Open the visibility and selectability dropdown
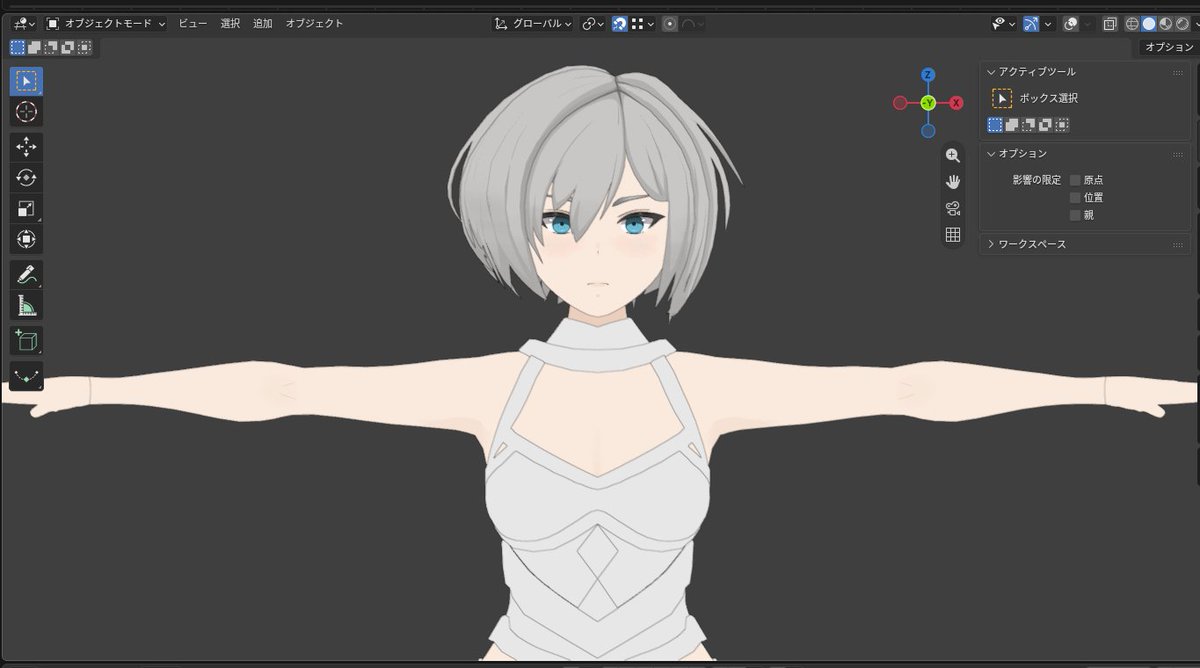Viewport: 1200px width, 668px height. tap(1003, 23)
